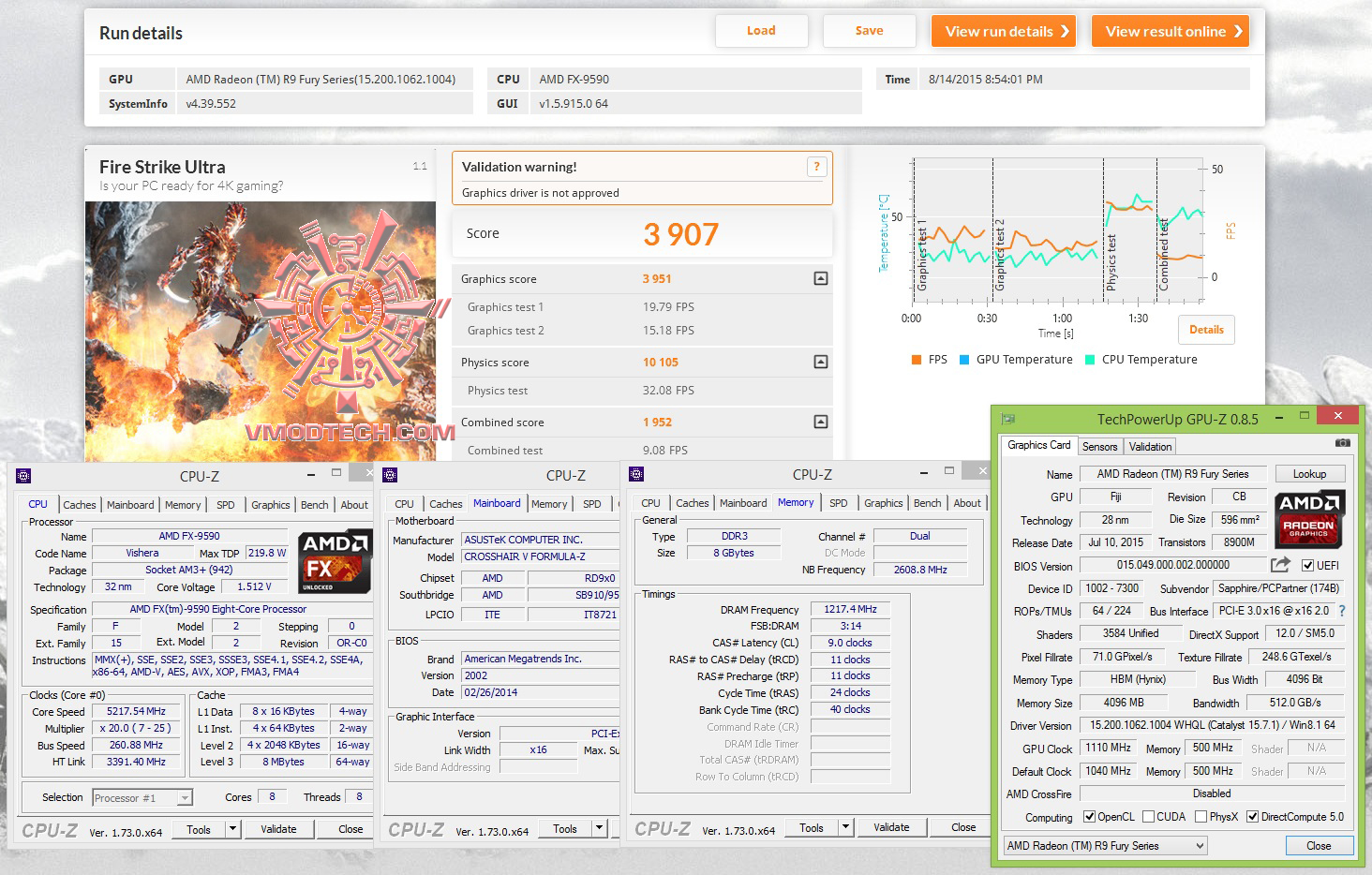Viewport: 1372px width, 875px height.
Task: Collapse the Physics score section arrow
Action: click(820, 362)
